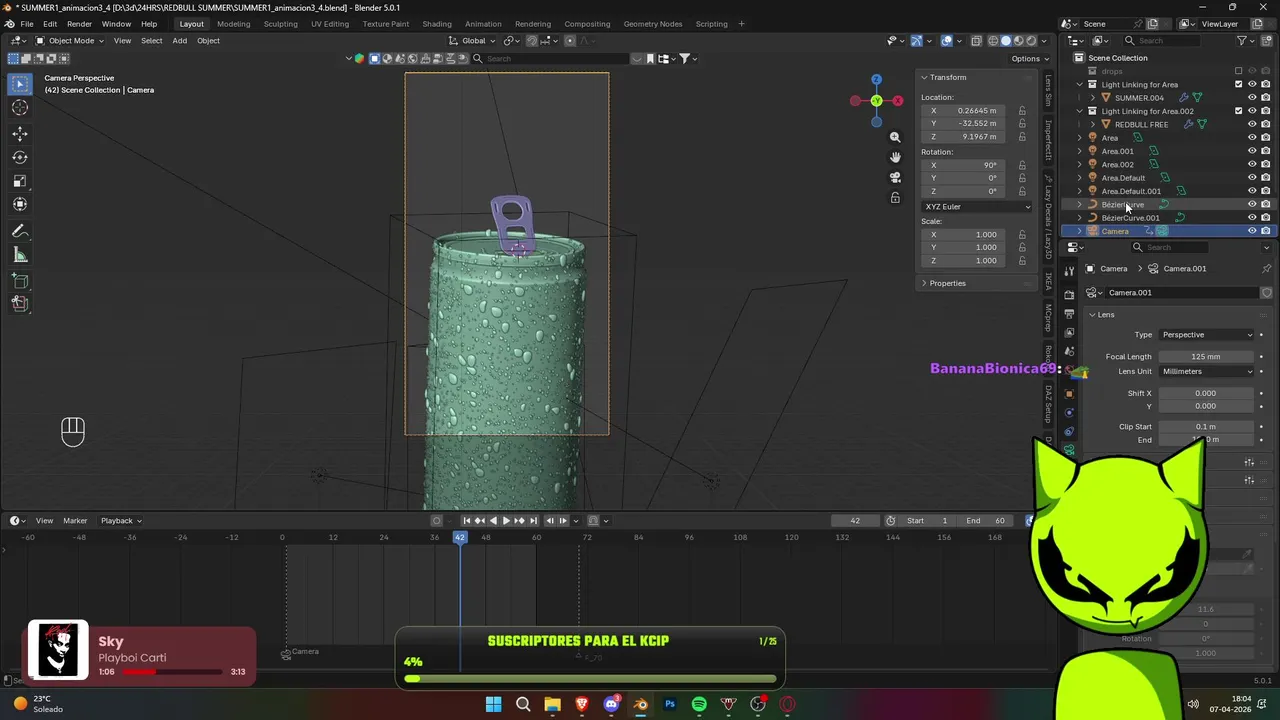Click the Focal Length 125 mm field
This screenshot has width=1280, height=720.
pos(1206,357)
